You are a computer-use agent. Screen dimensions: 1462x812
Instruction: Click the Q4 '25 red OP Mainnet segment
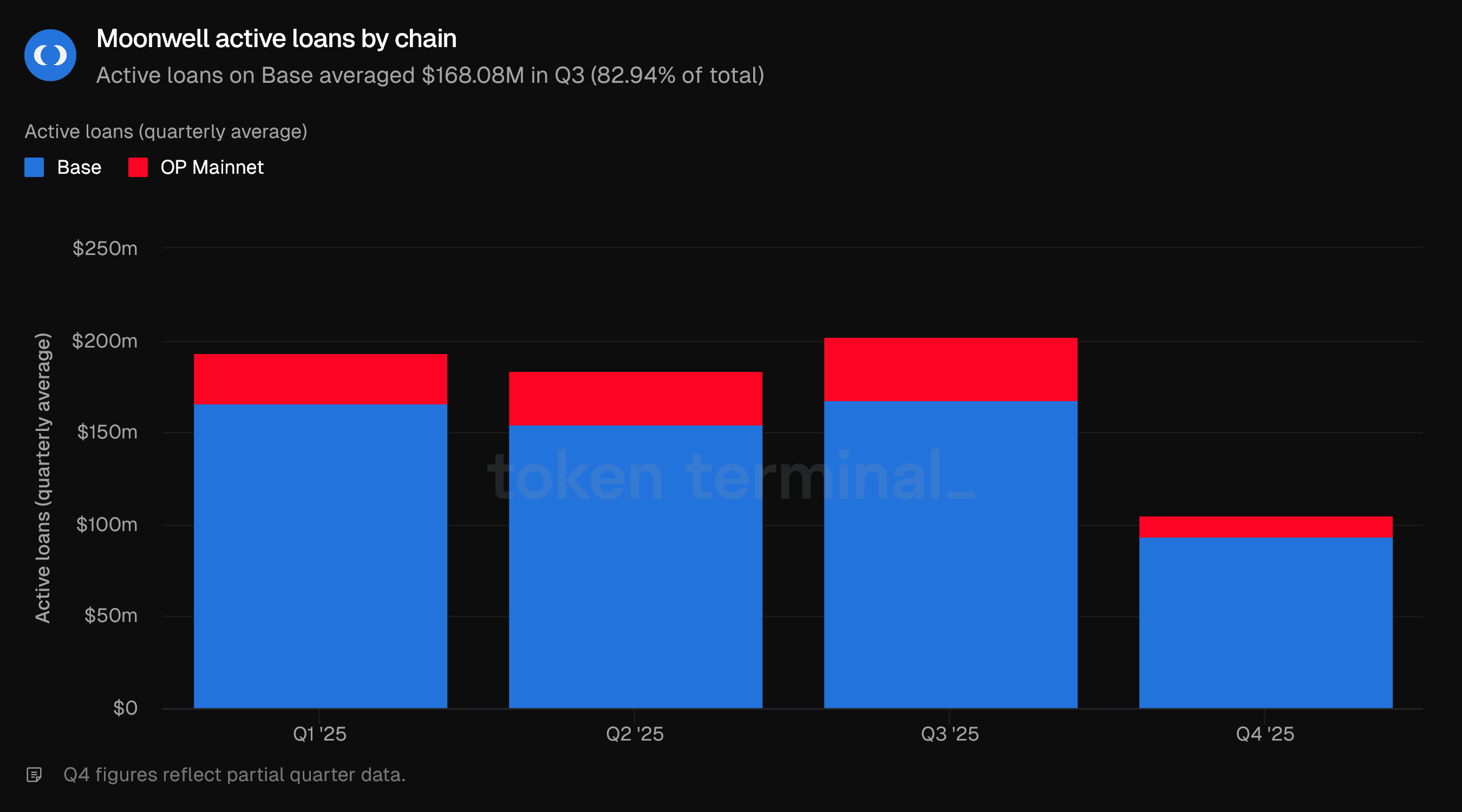pos(1265,527)
